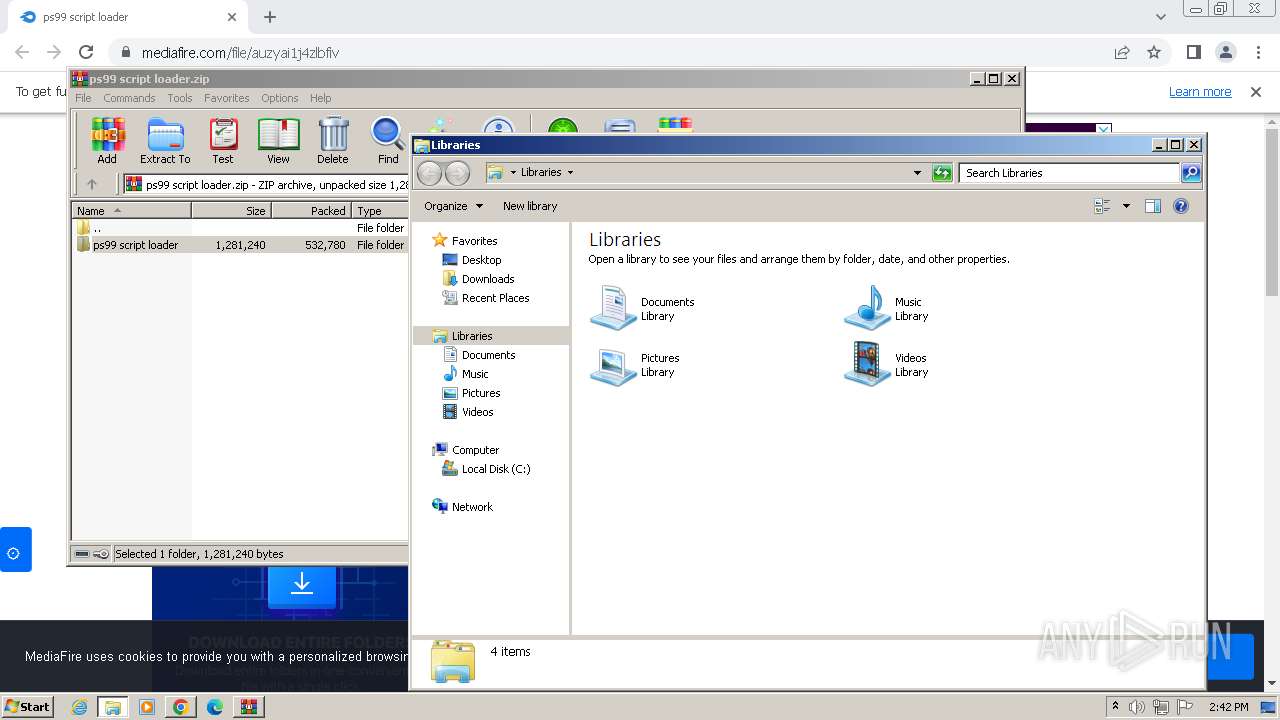Click the Test tool in WinRAR
The width and height of the screenshot is (1280, 720).
click(222, 140)
